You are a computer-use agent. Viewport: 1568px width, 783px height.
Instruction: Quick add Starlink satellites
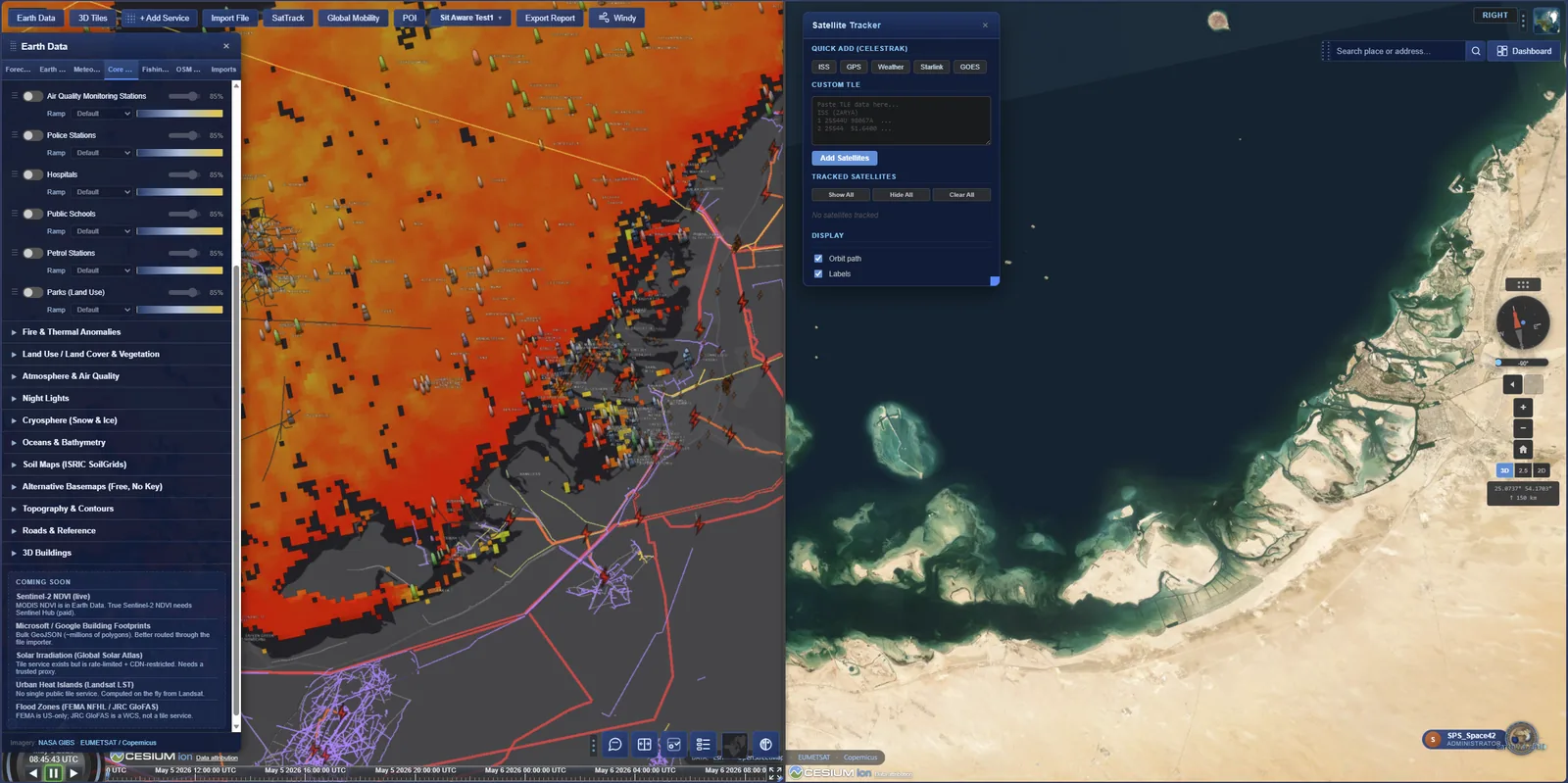pos(932,67)
